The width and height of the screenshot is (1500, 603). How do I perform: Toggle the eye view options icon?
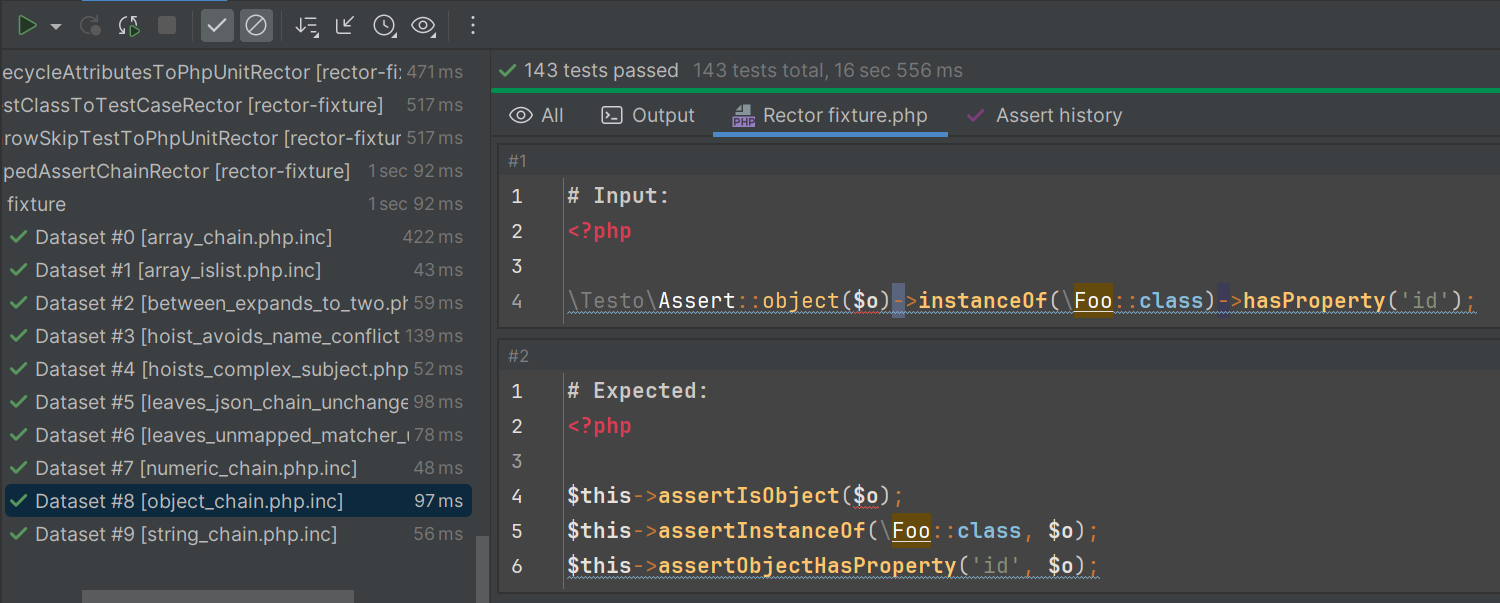click(x=423, y=26)
